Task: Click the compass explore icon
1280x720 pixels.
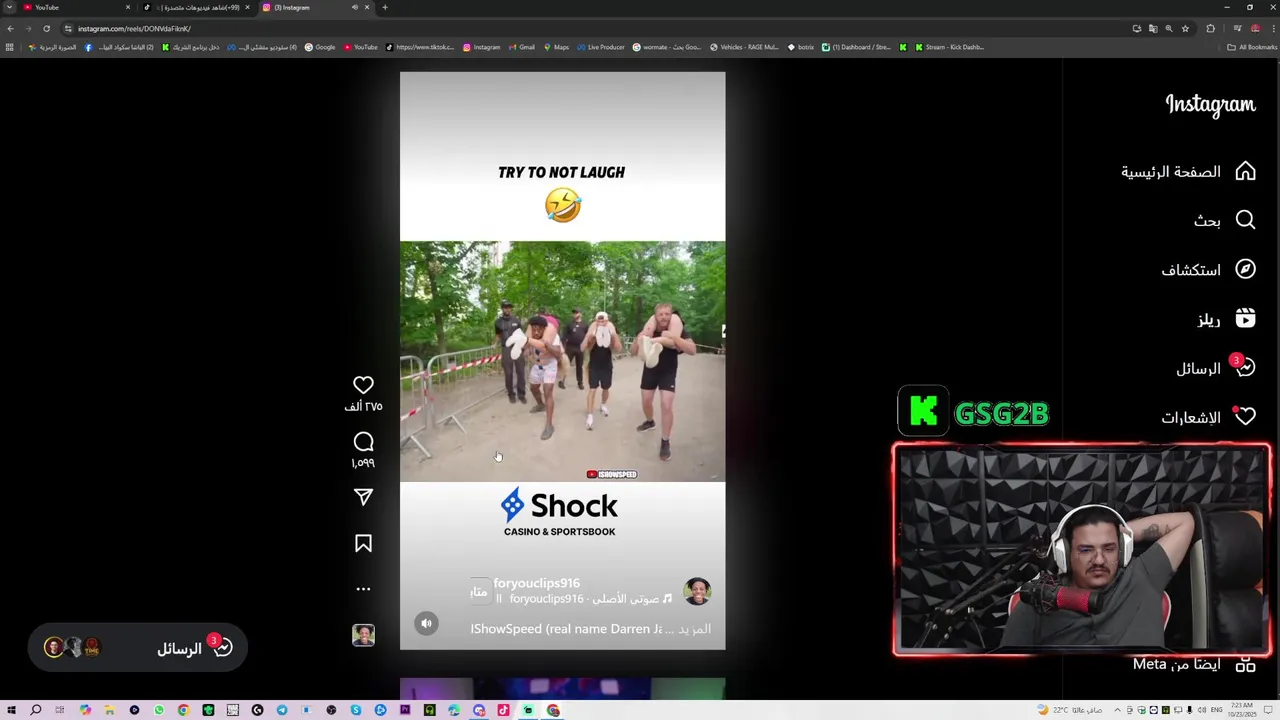Action: pyautogui.click(x=1245, y=269)
